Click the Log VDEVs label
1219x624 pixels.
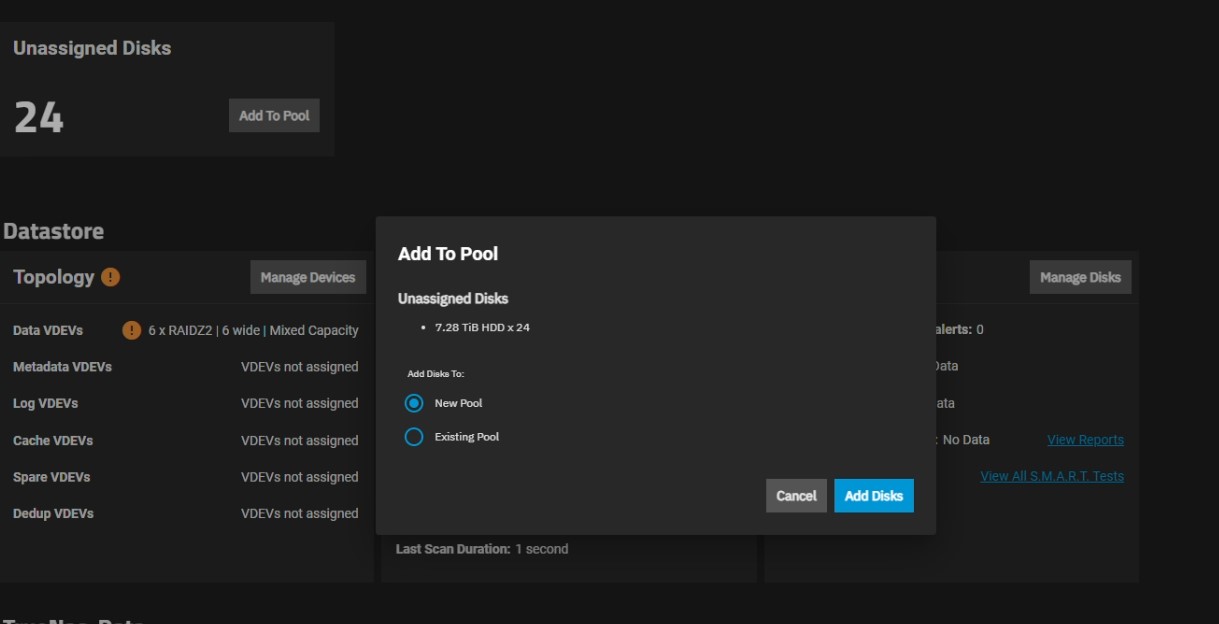tap(45, 403)
